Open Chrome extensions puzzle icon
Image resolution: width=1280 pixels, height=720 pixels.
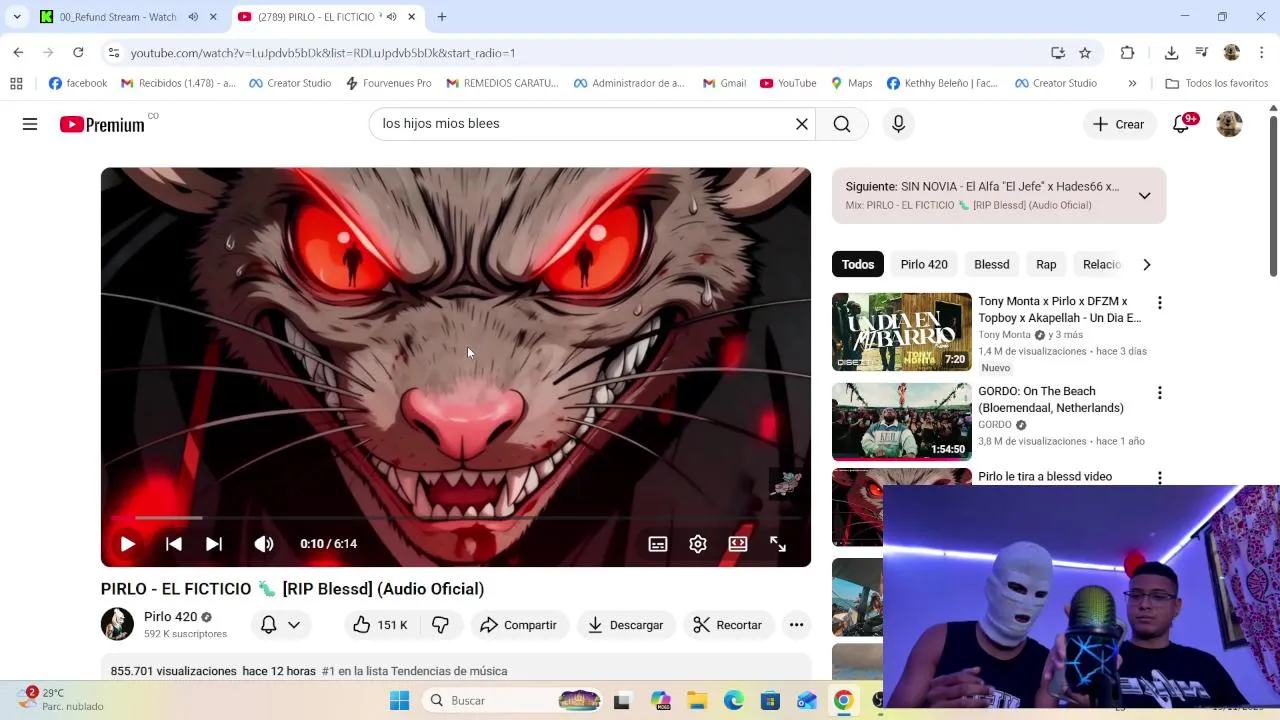click(1128, 53)
